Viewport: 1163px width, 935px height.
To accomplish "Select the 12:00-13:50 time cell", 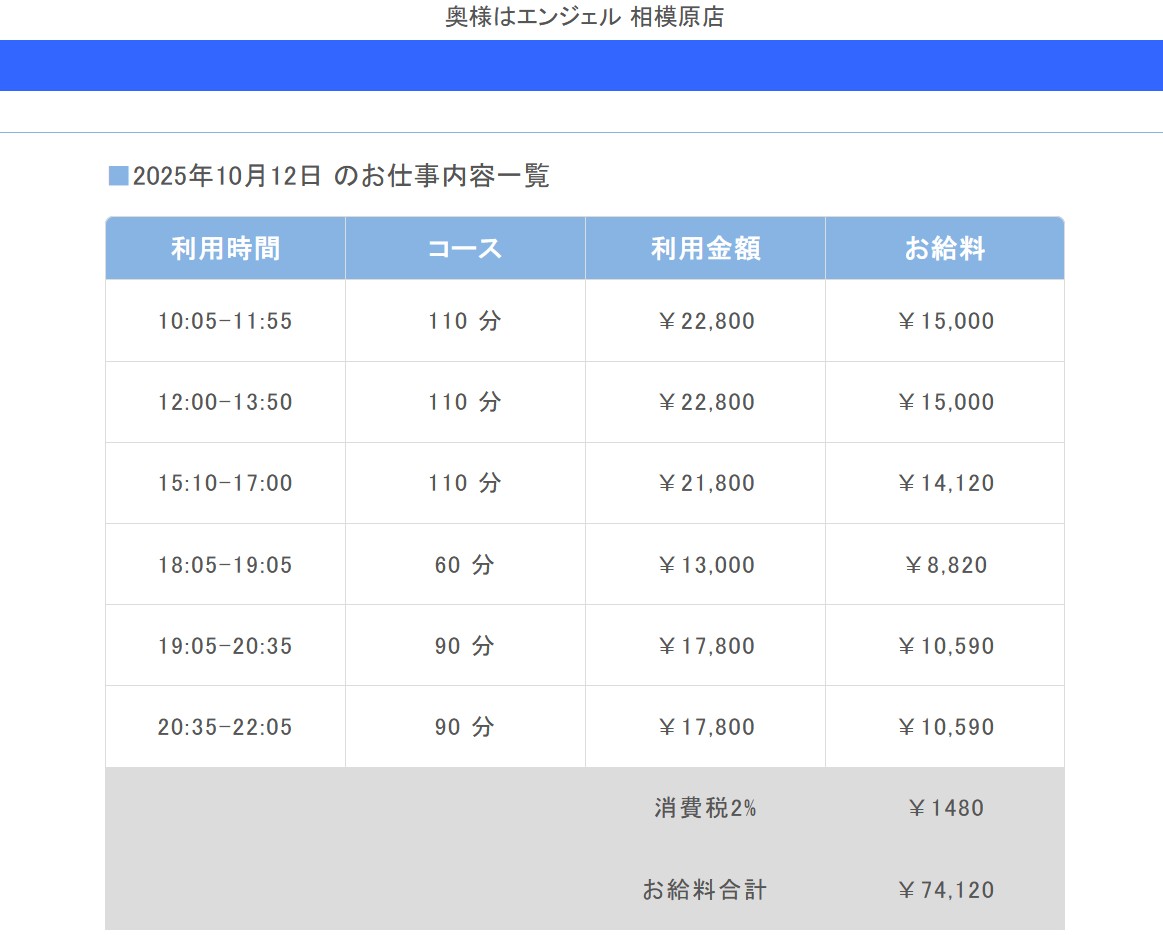I will pyautogui.click(x=225, y=402).
